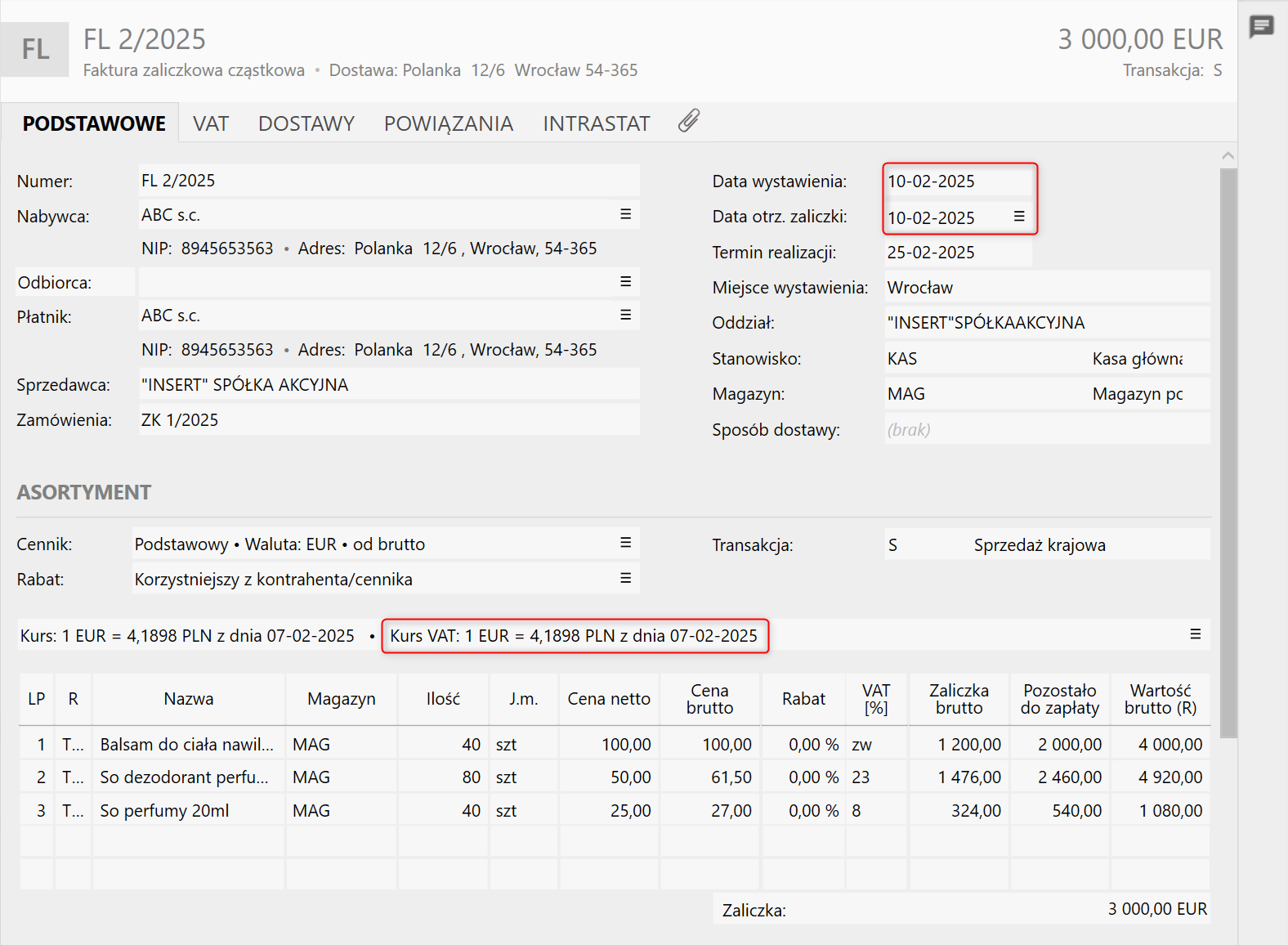Open the Sposób dostawy selector
The height and width of the screenshot is (945, 1288).
click(x=1046, y=430)
